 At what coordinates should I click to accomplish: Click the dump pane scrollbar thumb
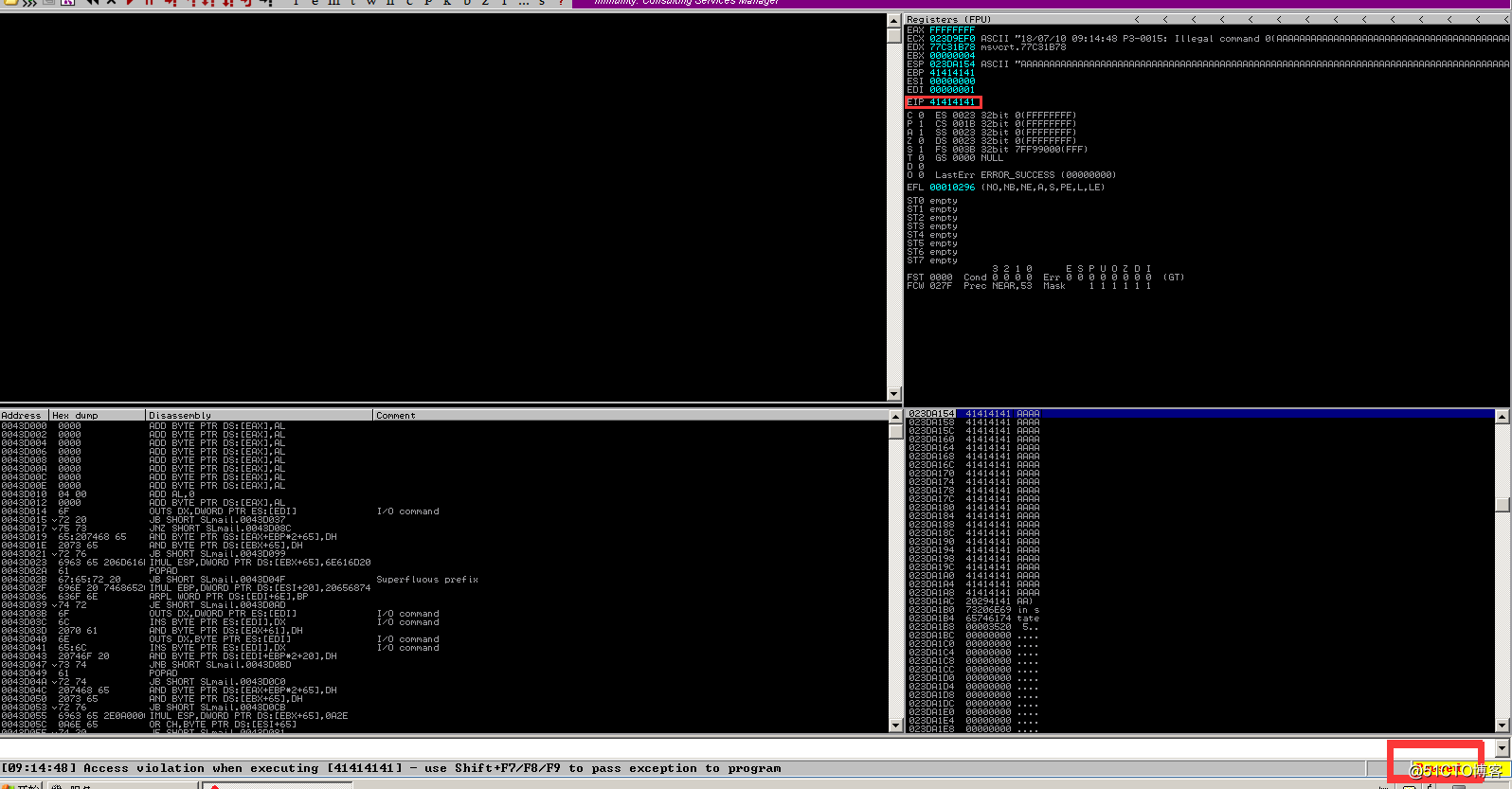tap(895, 431)
